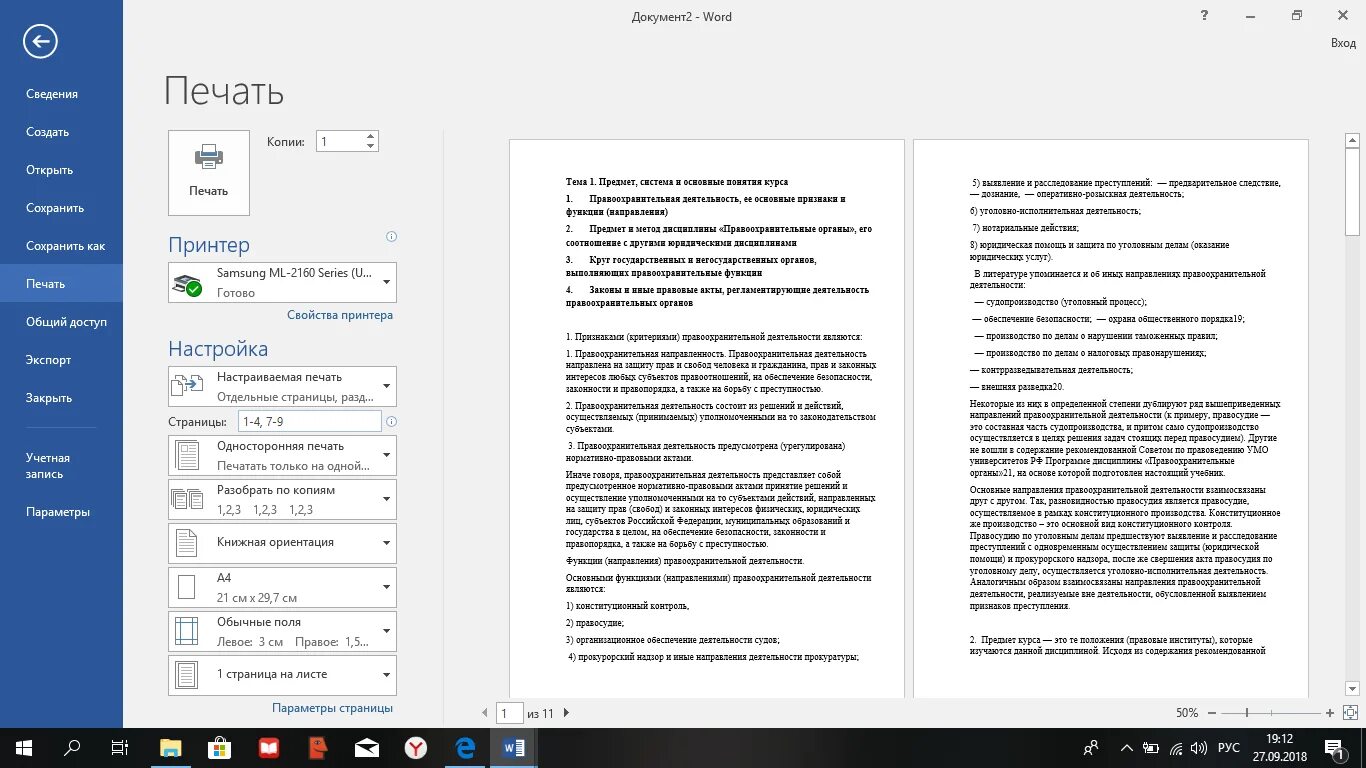This screenshot has width=1366, height=768.
Task: Click the zoom slider handle
Action: point(1247,713)
